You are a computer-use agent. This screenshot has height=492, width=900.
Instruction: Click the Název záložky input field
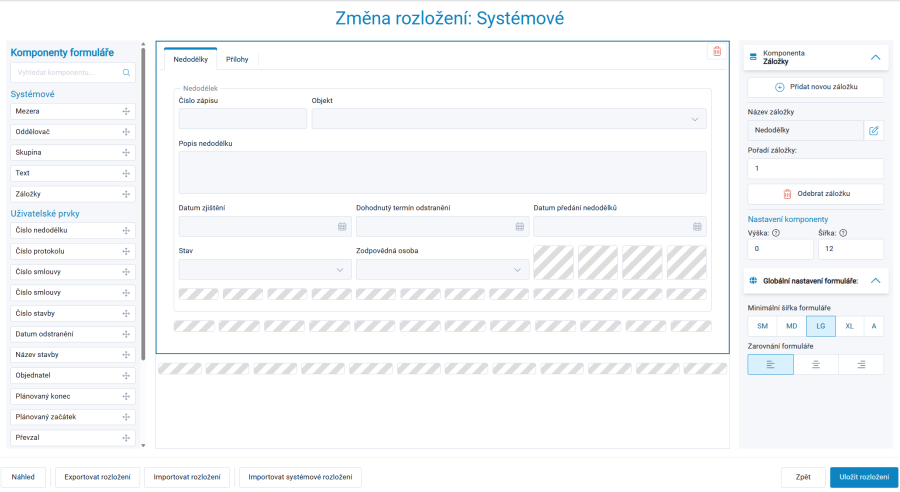(806, 130)
